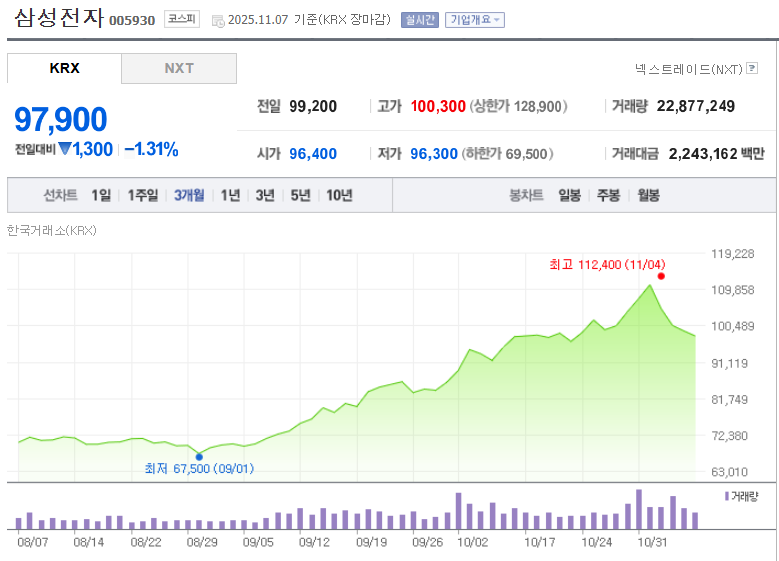Click the change rate -1.31%

pos(152,149)
